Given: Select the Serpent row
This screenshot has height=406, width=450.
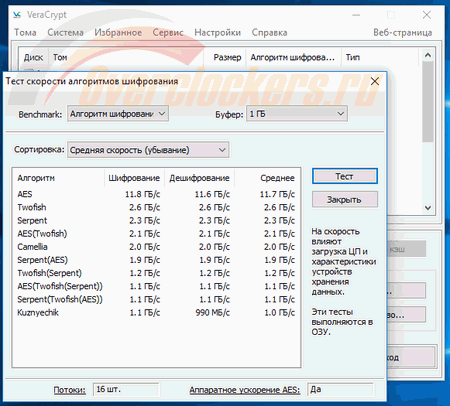Looking at the screenshot, I should (156, 220).
